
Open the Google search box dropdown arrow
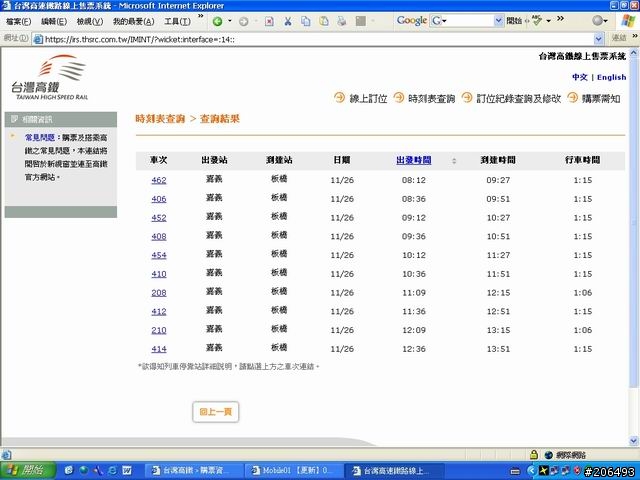point(498,20)
